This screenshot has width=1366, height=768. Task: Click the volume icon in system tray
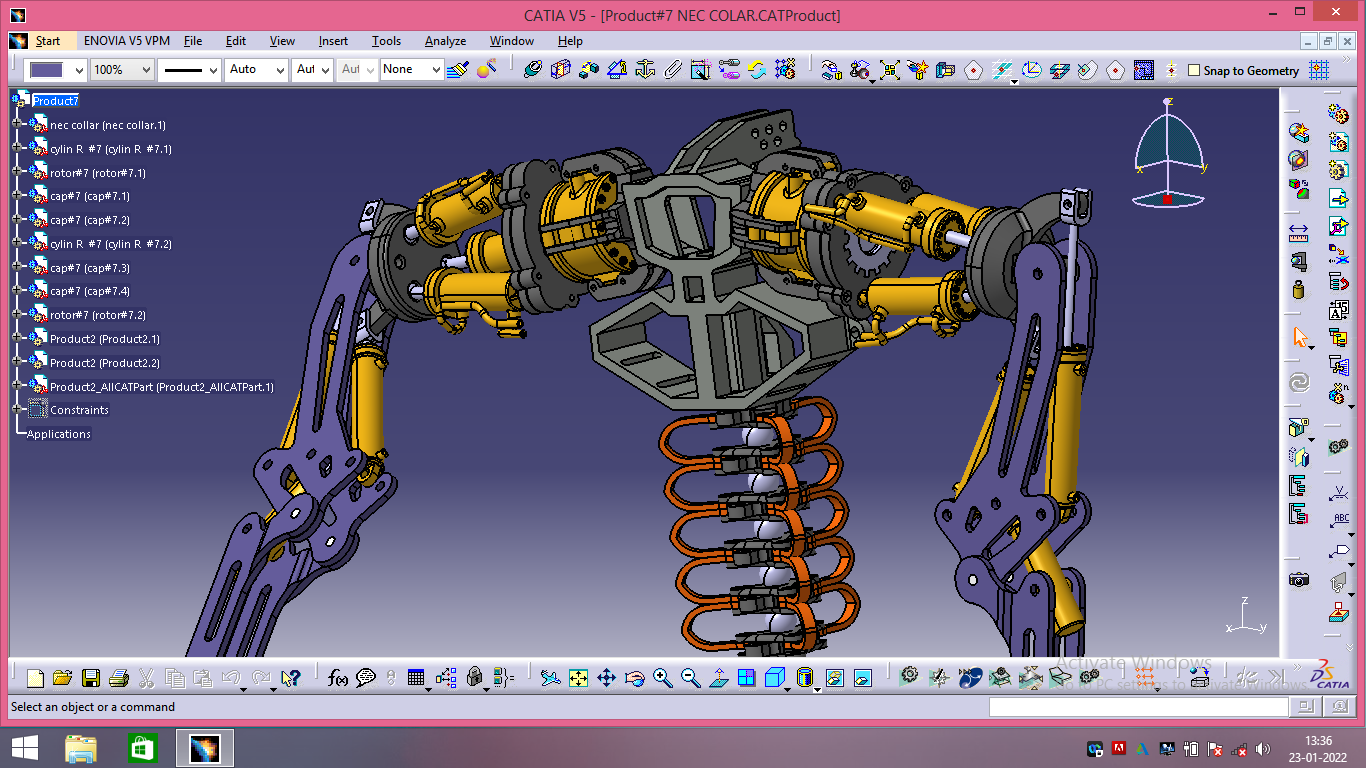coord(1263,748)
